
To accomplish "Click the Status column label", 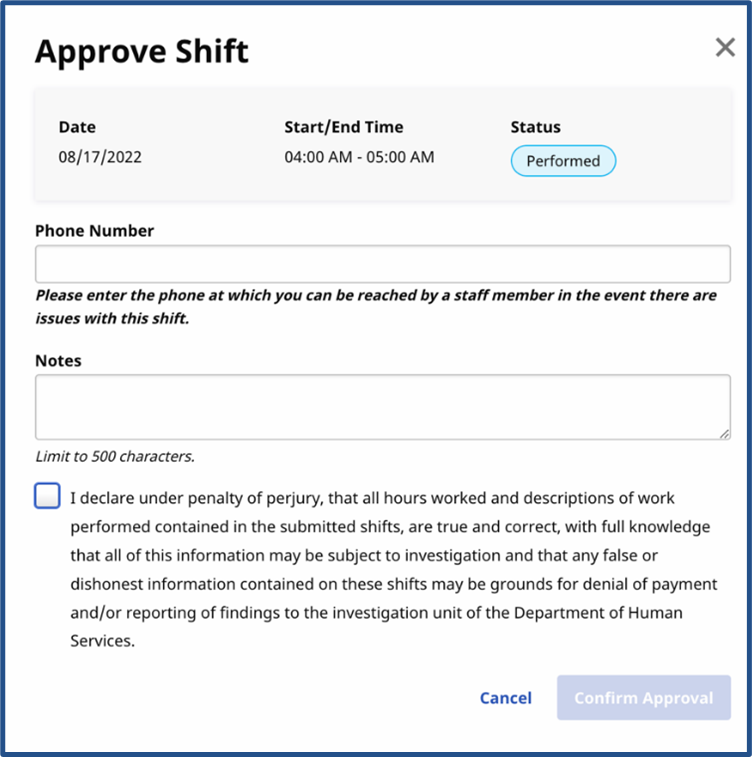I will tap(535, 127).
